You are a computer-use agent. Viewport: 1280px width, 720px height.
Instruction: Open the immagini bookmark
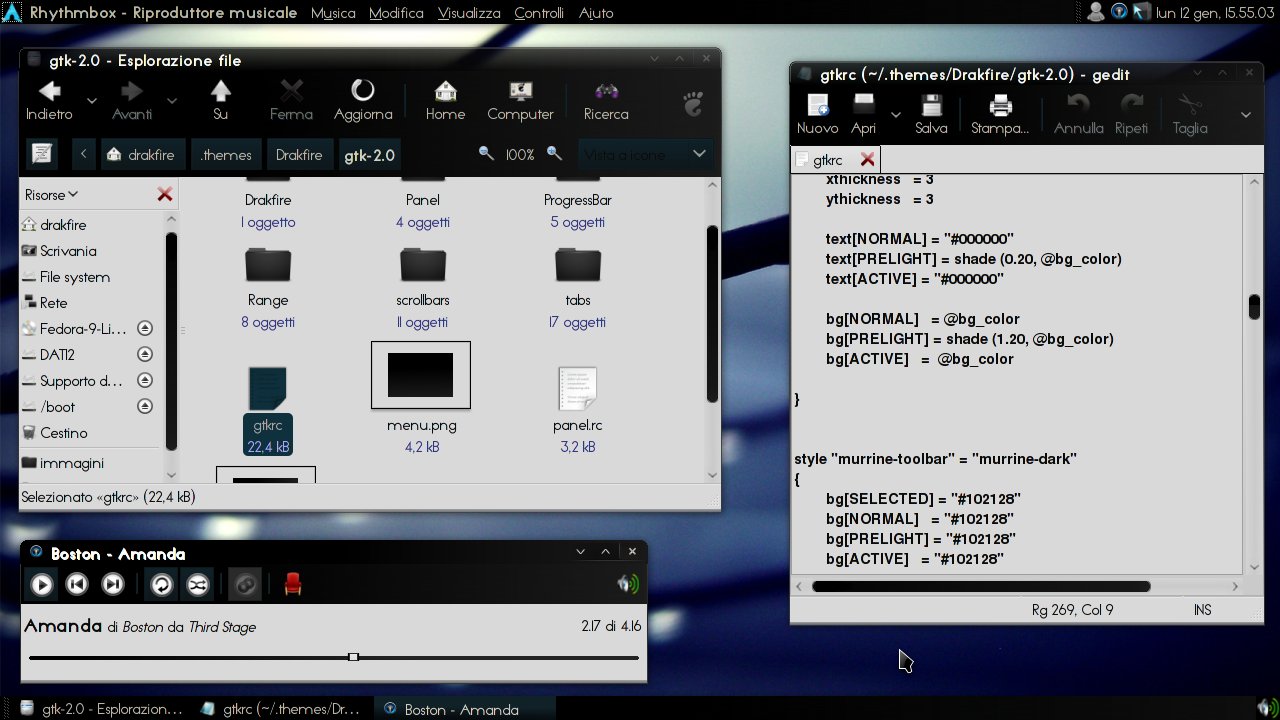(x=62, y=463)
